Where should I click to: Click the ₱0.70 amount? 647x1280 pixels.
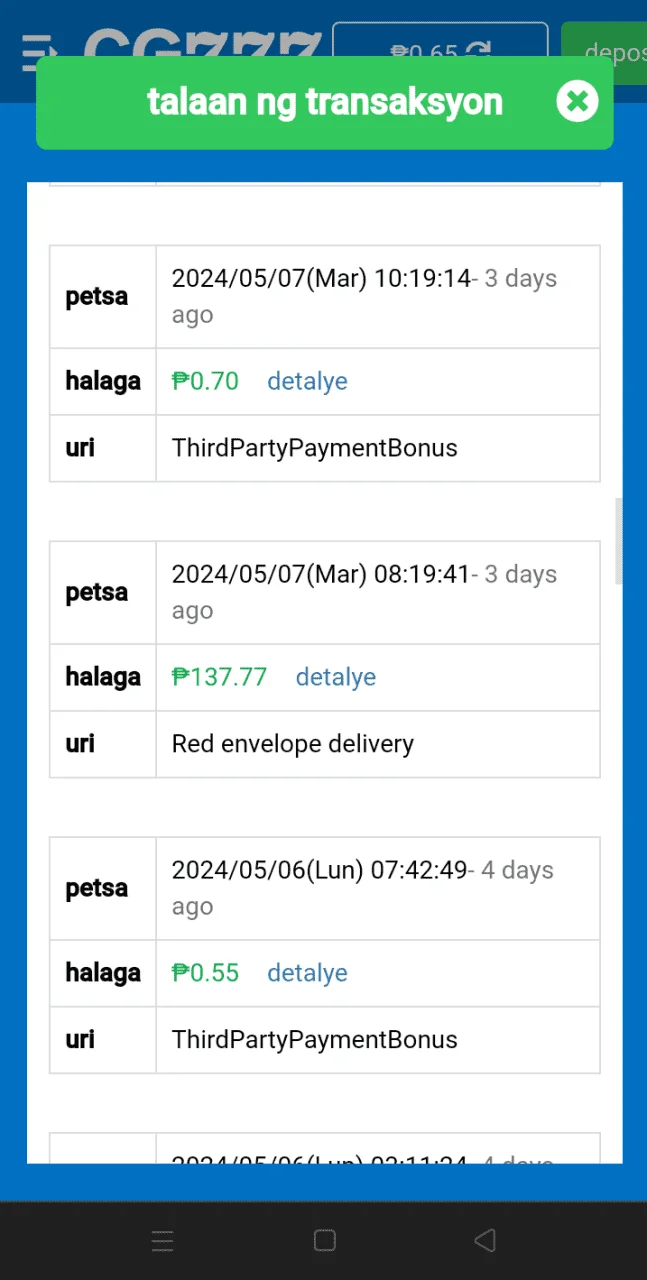205,381
